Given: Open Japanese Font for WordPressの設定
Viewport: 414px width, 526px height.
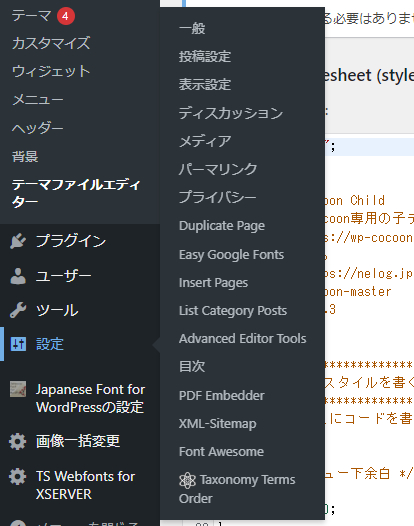Looking at the screenshot, I should tap(91, 399).
